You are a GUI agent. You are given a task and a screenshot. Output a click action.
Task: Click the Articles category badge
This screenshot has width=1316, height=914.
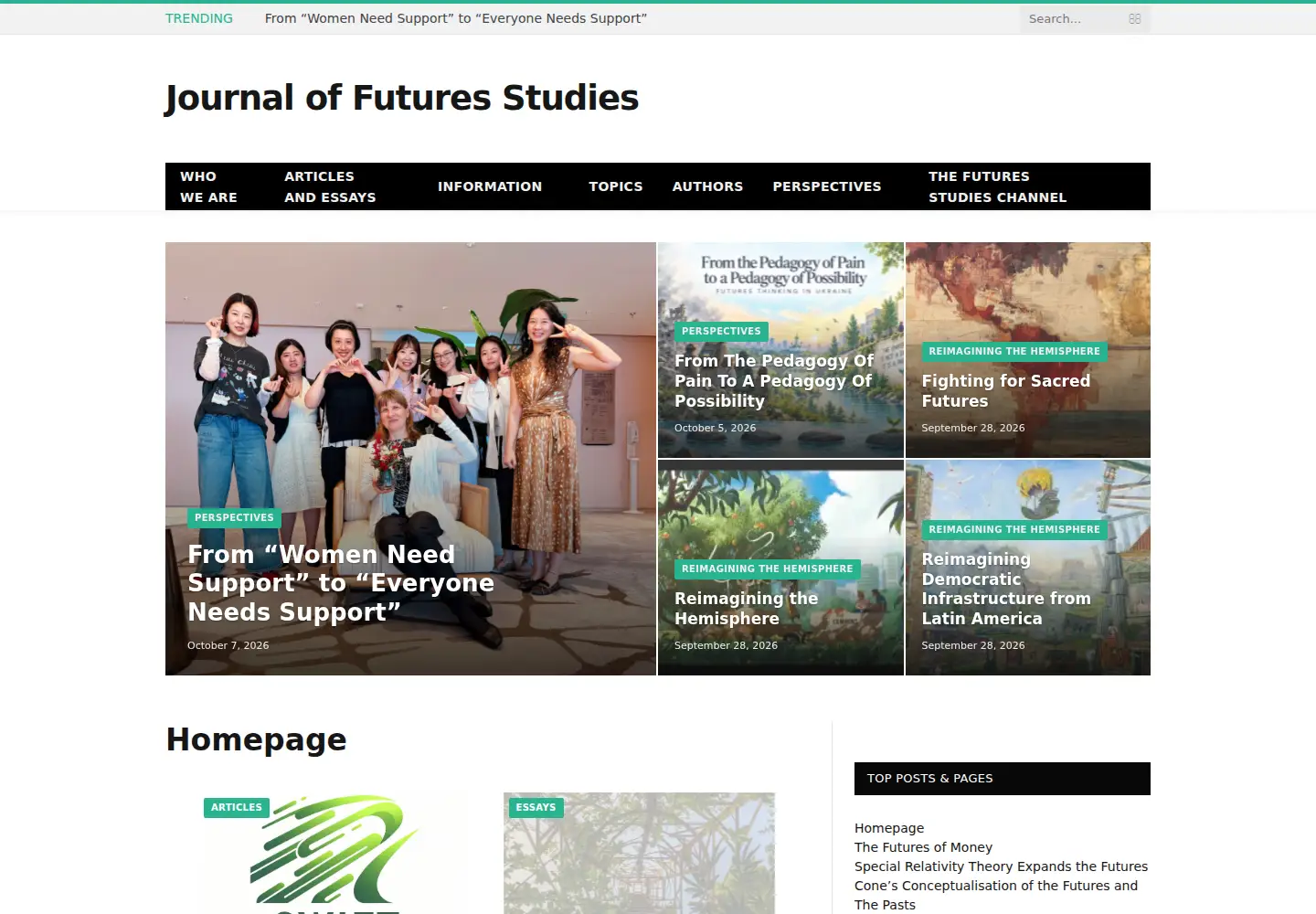(236, 807)
